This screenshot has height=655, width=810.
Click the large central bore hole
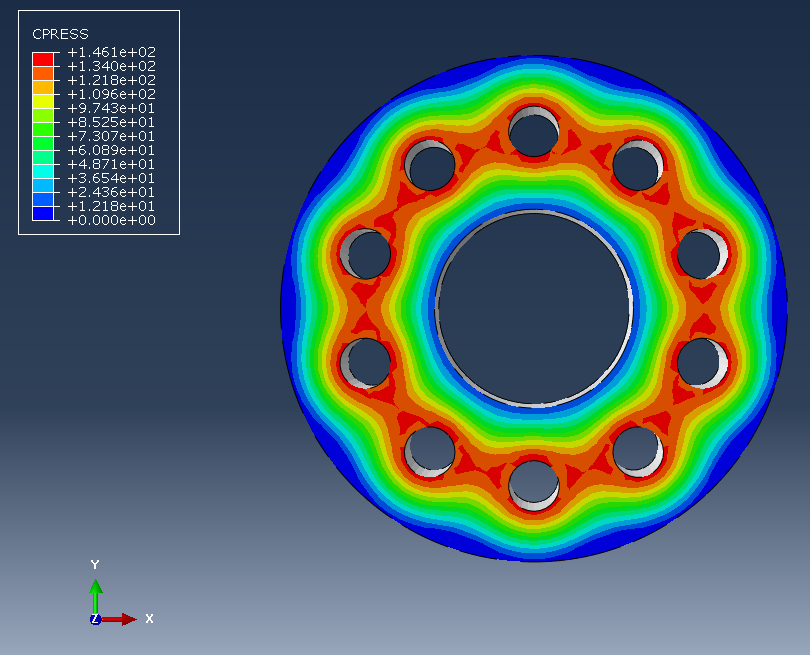535,308
